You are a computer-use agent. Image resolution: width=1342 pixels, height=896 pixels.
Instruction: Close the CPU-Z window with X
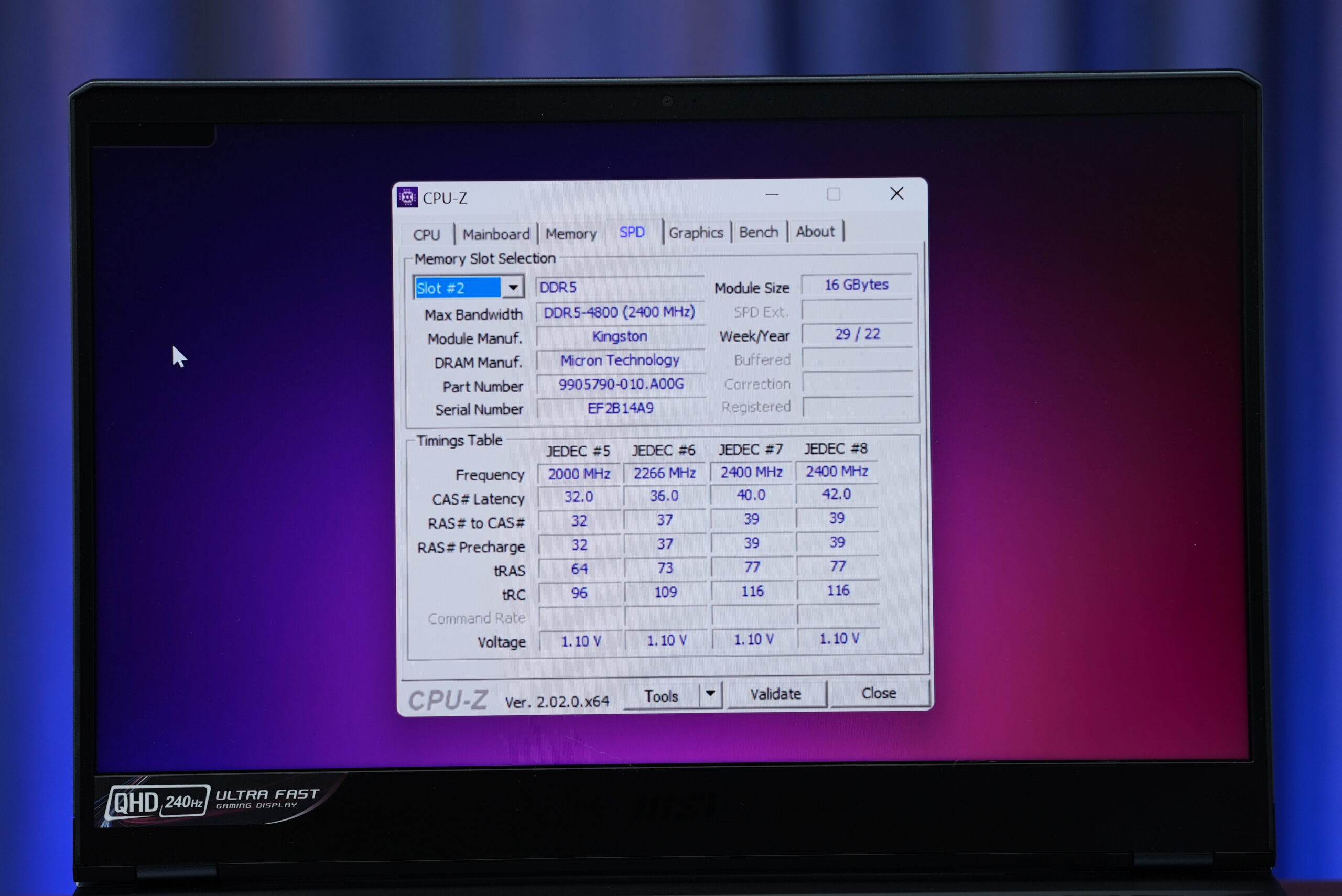(x=896, y=193)
